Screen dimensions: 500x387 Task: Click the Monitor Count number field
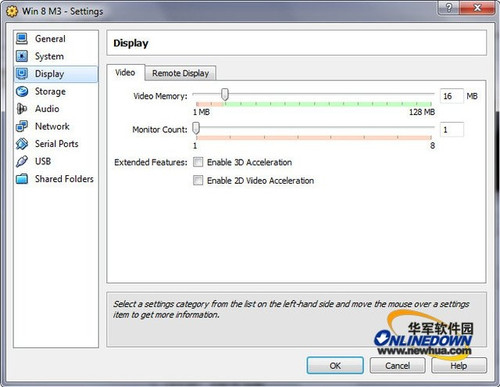click(452, 130)
